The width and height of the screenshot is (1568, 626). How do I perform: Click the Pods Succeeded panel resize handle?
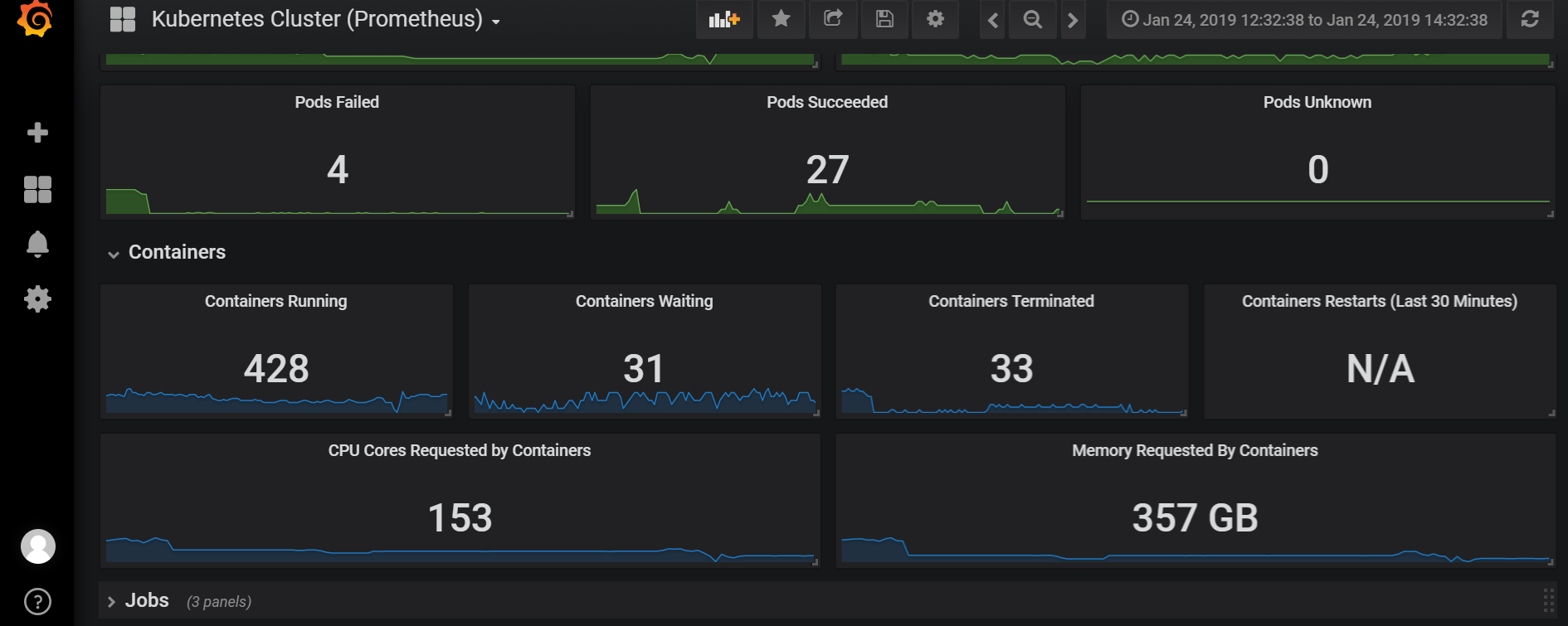tap(1060, 214)
